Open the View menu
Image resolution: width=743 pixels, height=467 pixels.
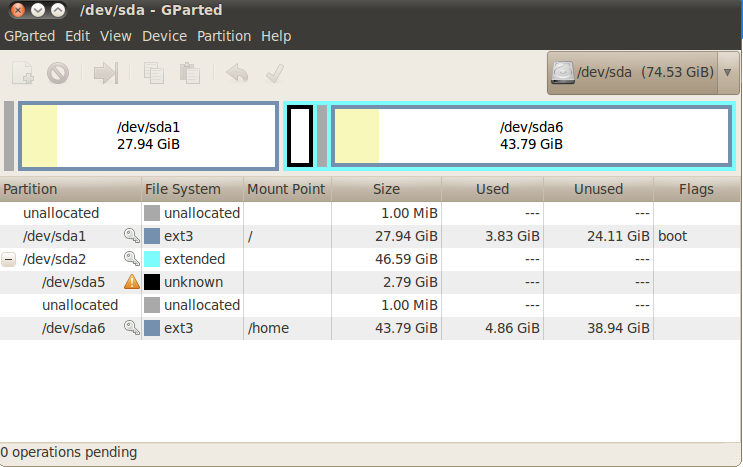coord(116,36)
